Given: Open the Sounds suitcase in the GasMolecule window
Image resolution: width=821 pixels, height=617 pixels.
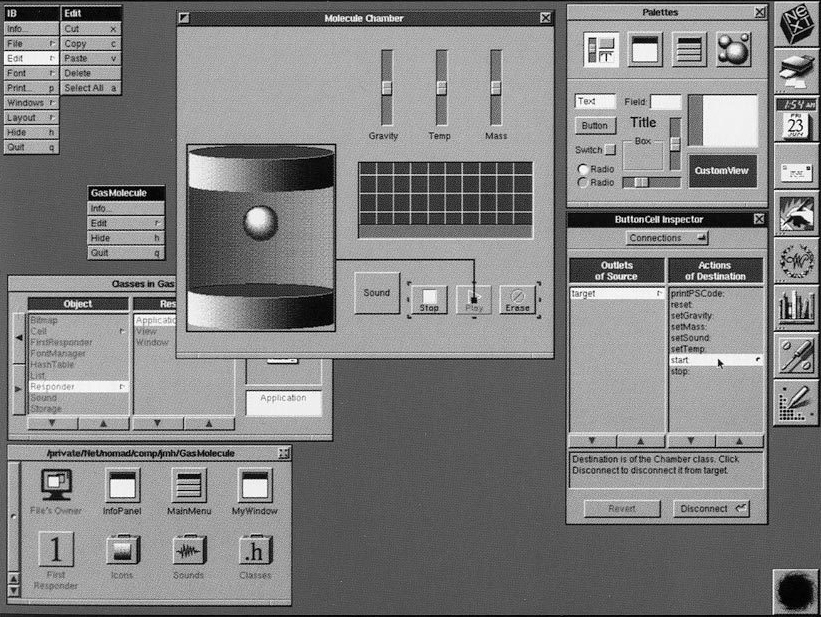Looking at the screenshot, I should [189, 551].
